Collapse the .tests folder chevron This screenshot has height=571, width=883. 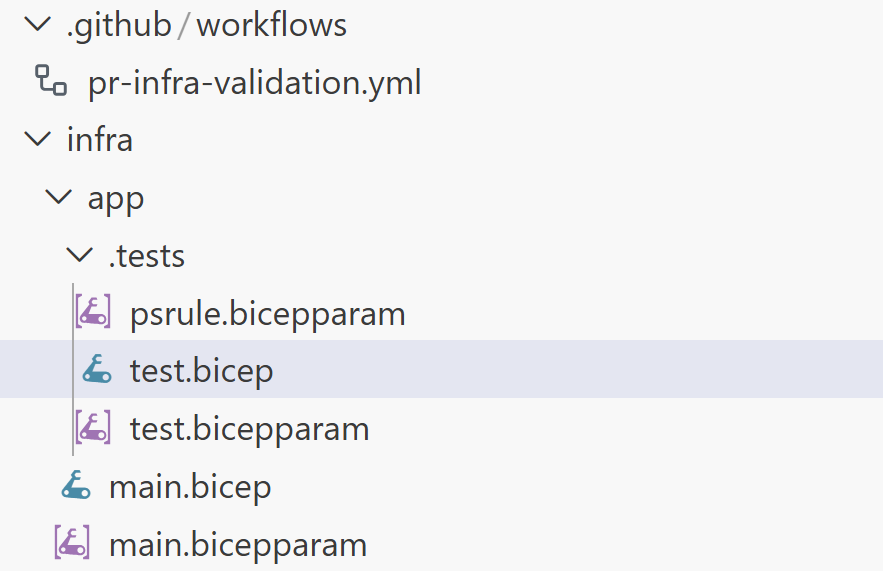[x=80, y=255]
